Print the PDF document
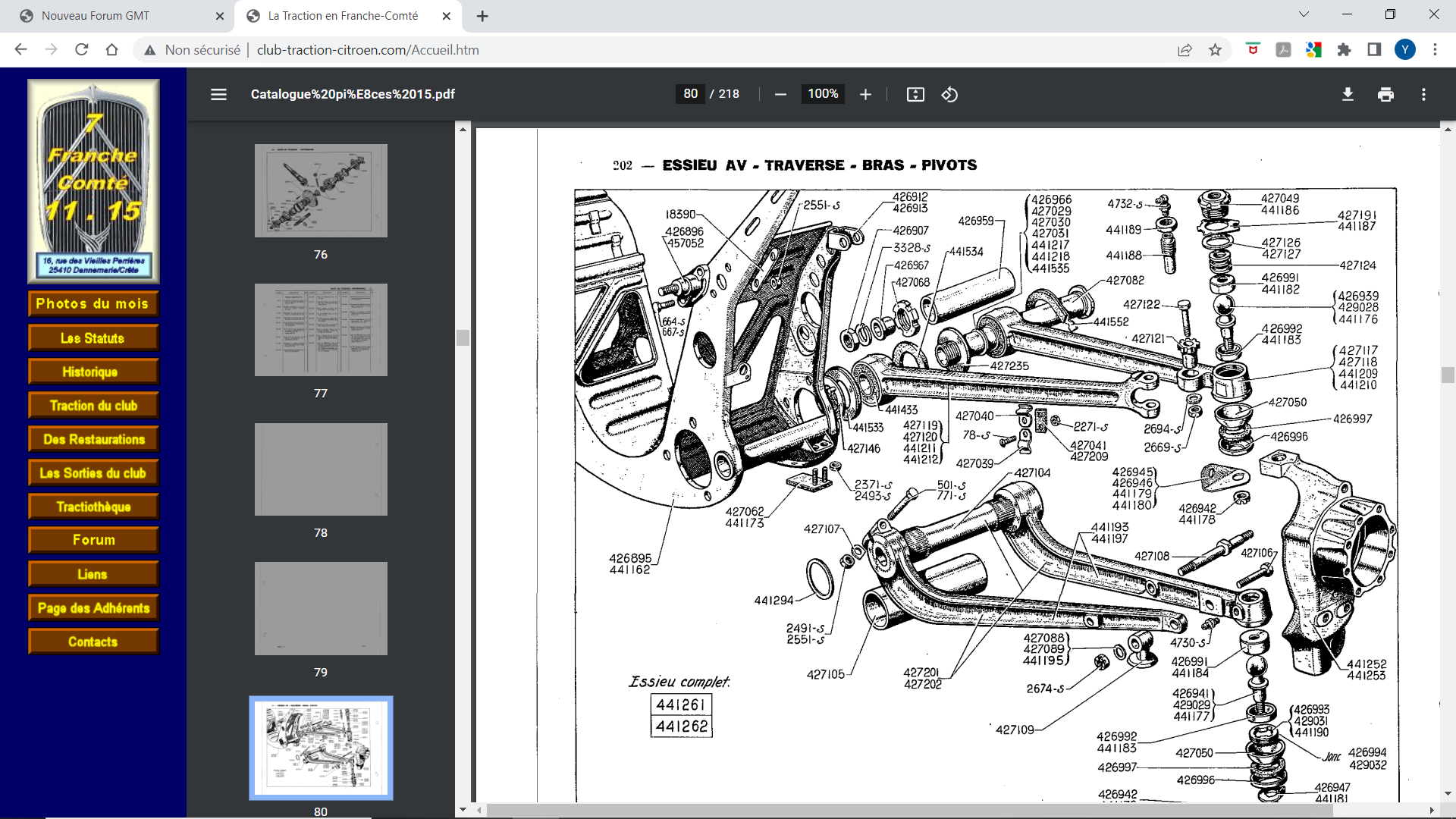This screenshot has width=1456, height=819. click(x=1385, y=94)
